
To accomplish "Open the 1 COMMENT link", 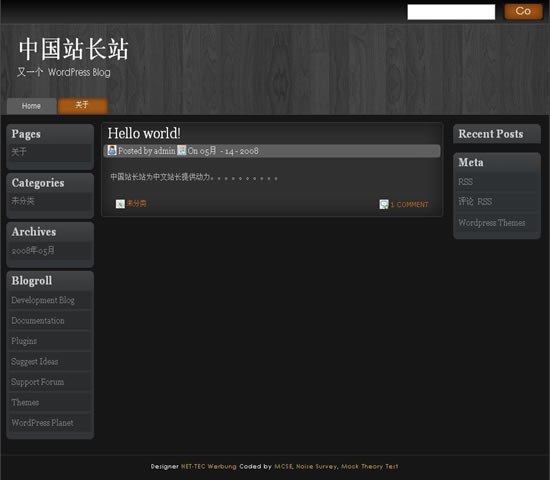I will 409,205.
